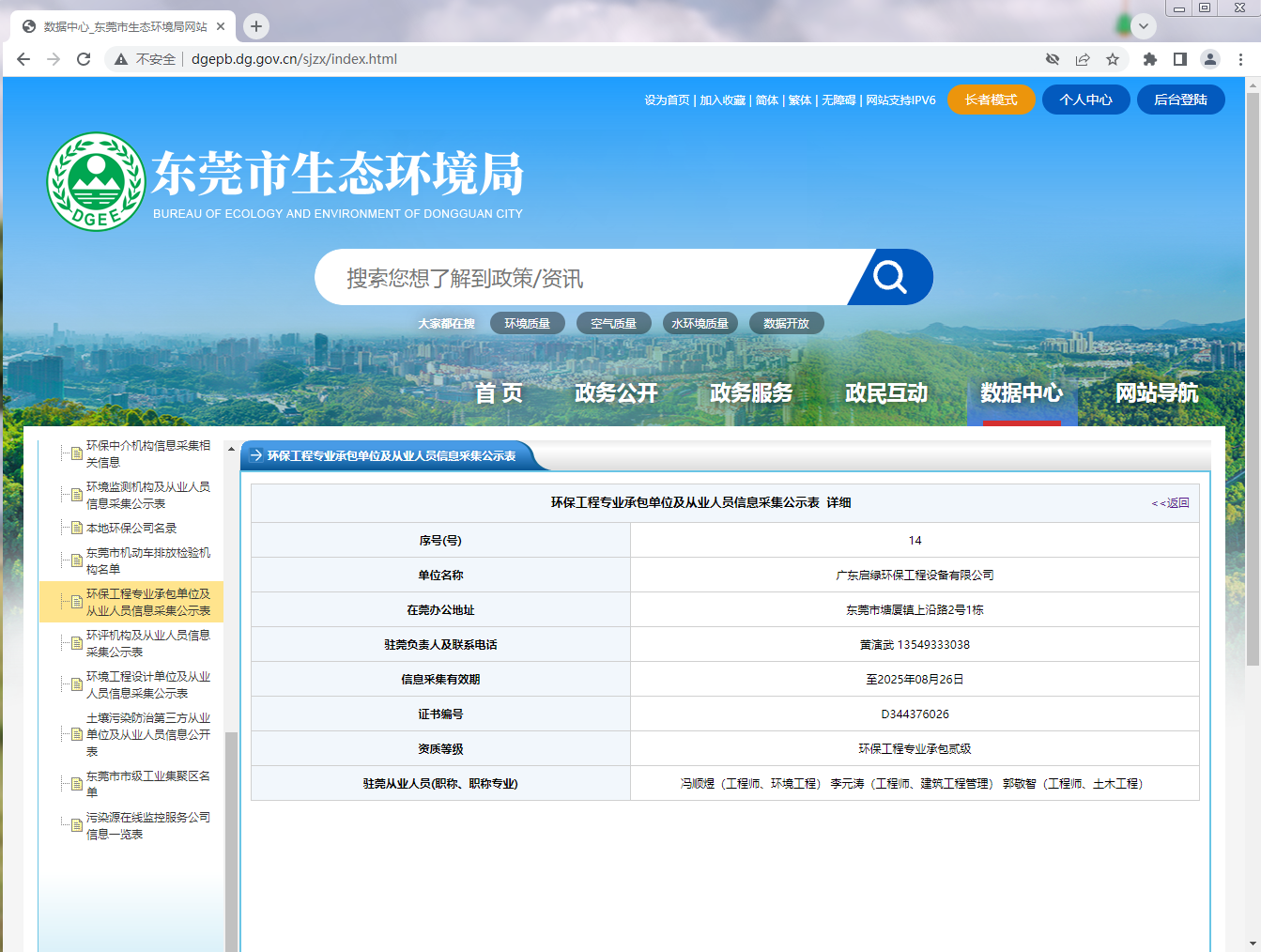1261x952 pixels.
Task: Bookmark the page using the star icon
Action: pos(1113,58)
